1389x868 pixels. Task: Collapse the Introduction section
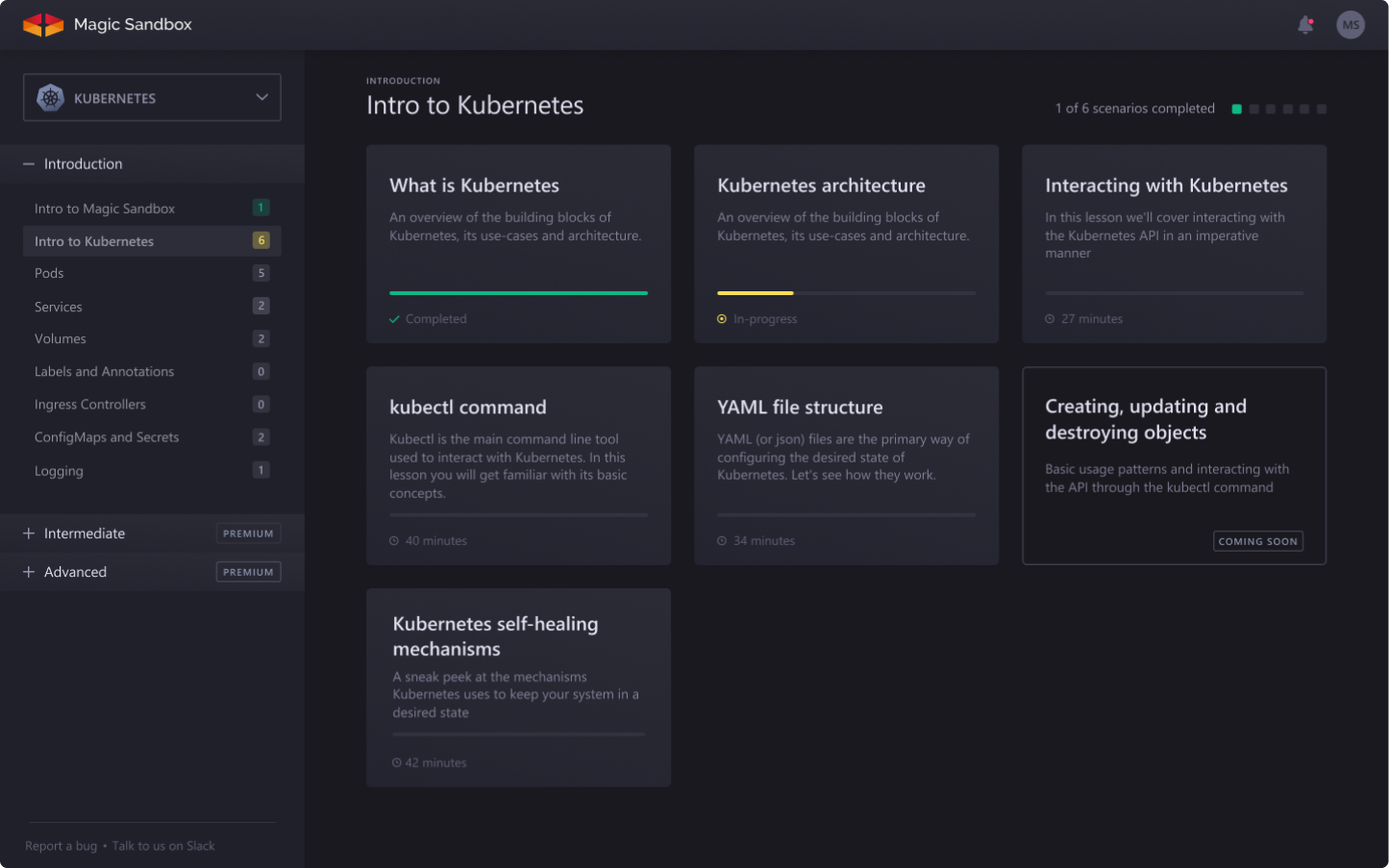point(29,164)
